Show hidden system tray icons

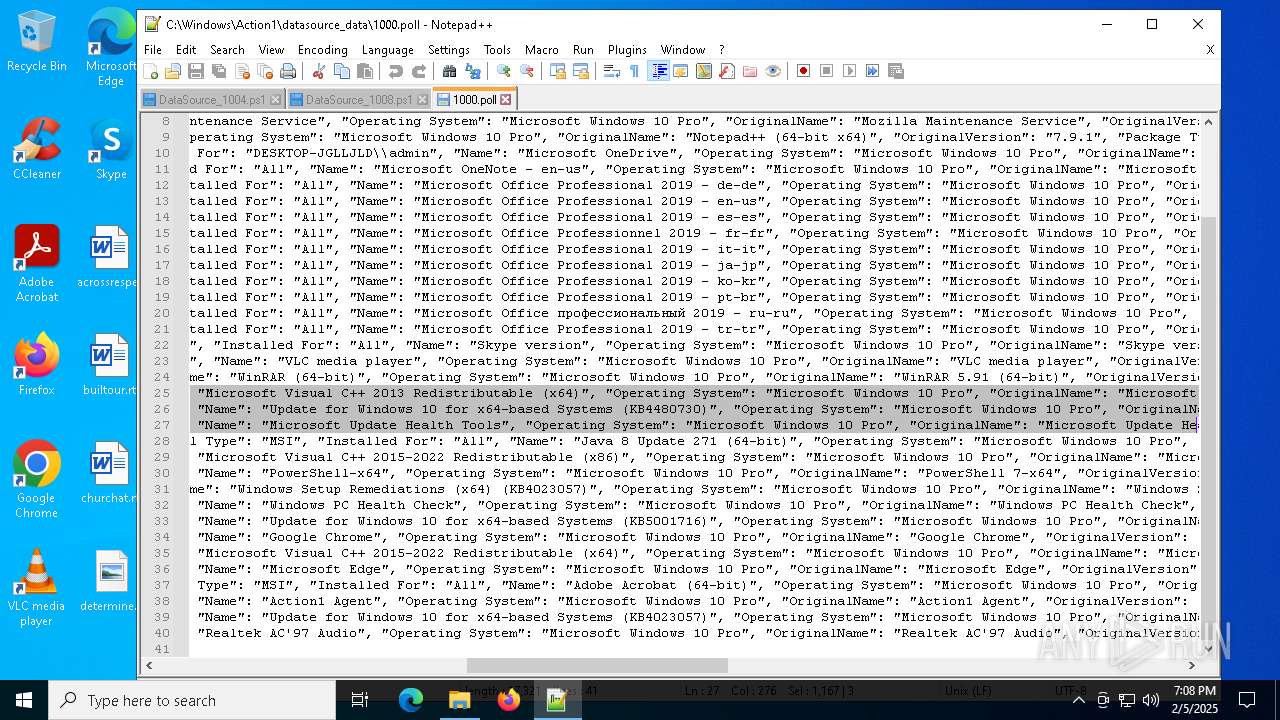1078,700
